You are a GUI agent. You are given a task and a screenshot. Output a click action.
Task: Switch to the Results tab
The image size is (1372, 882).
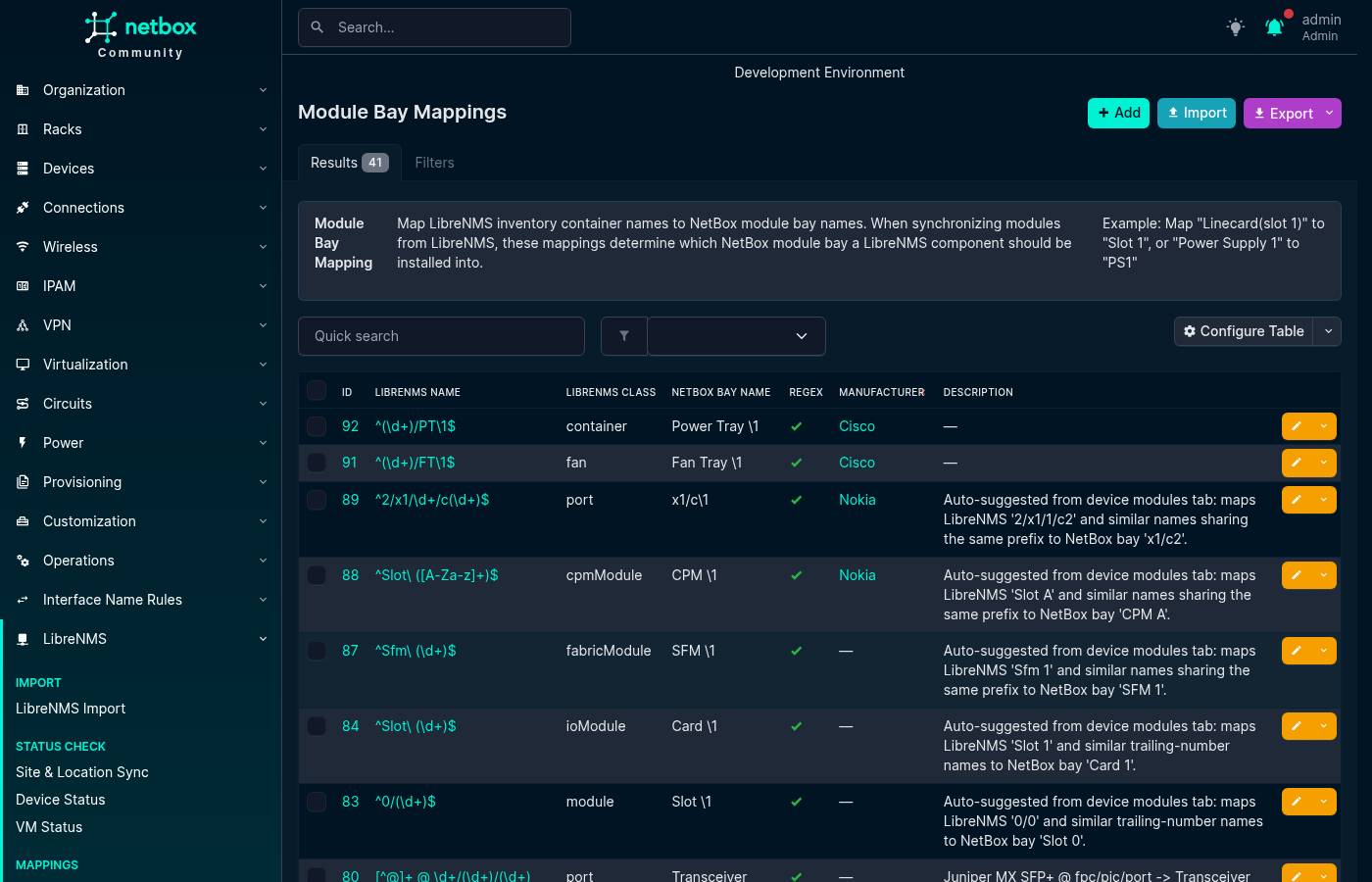[350, 163]
